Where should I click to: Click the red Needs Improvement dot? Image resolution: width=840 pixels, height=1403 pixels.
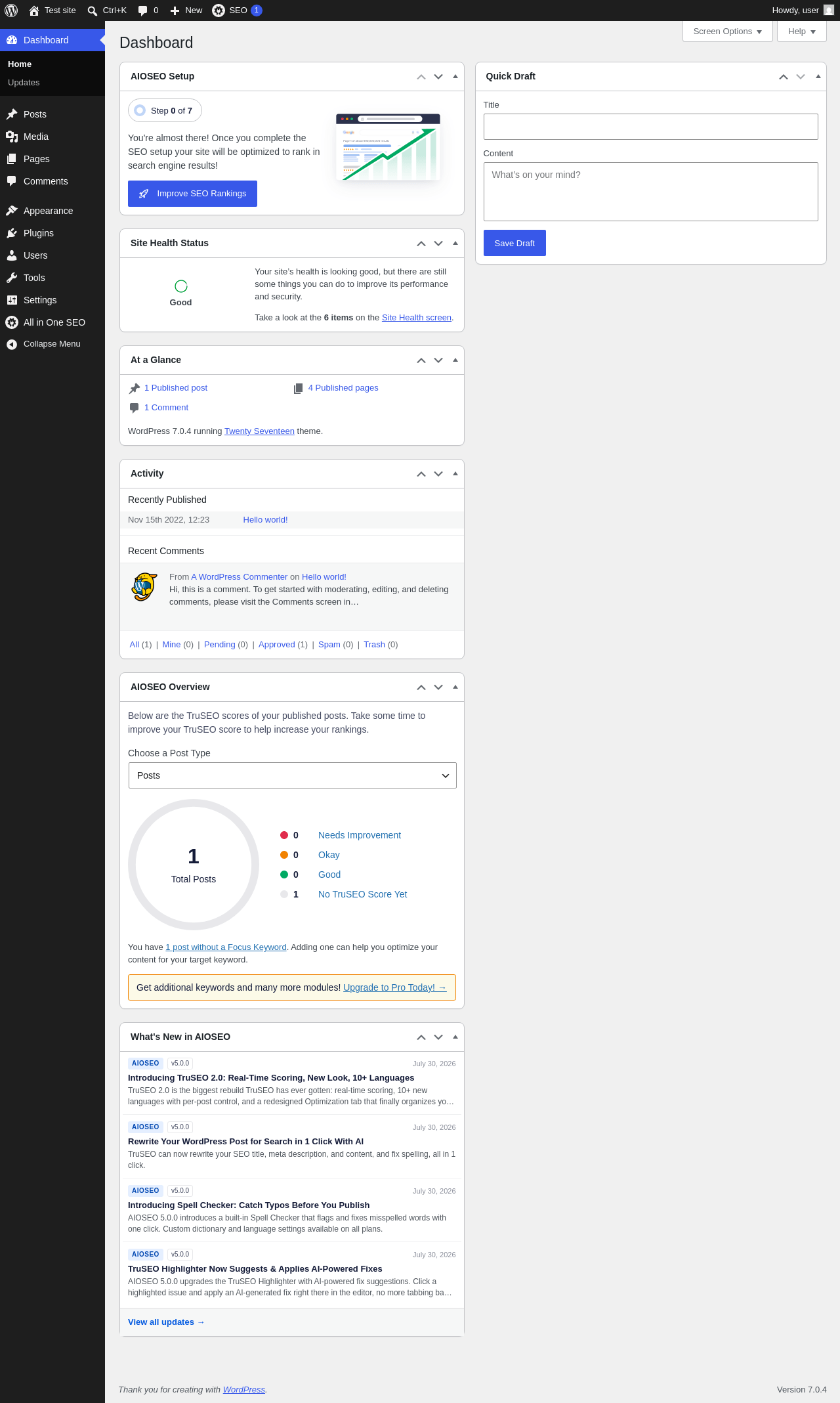click(284, 835)
